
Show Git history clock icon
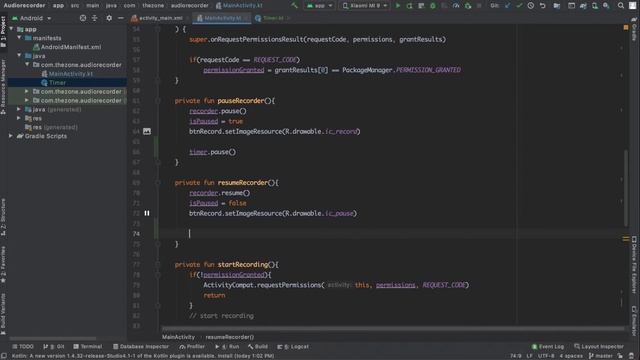coord(531,6)
